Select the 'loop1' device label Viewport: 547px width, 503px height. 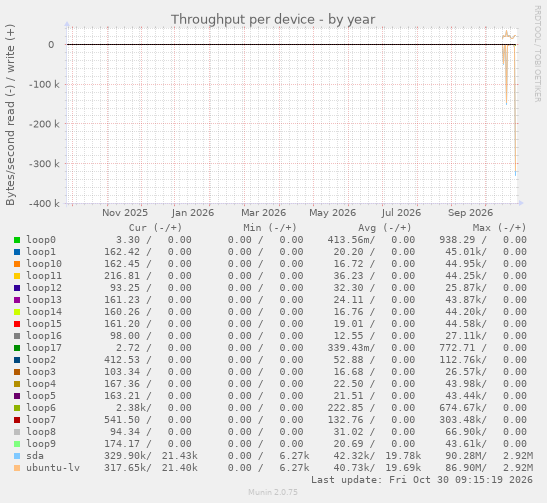point(41,252)
